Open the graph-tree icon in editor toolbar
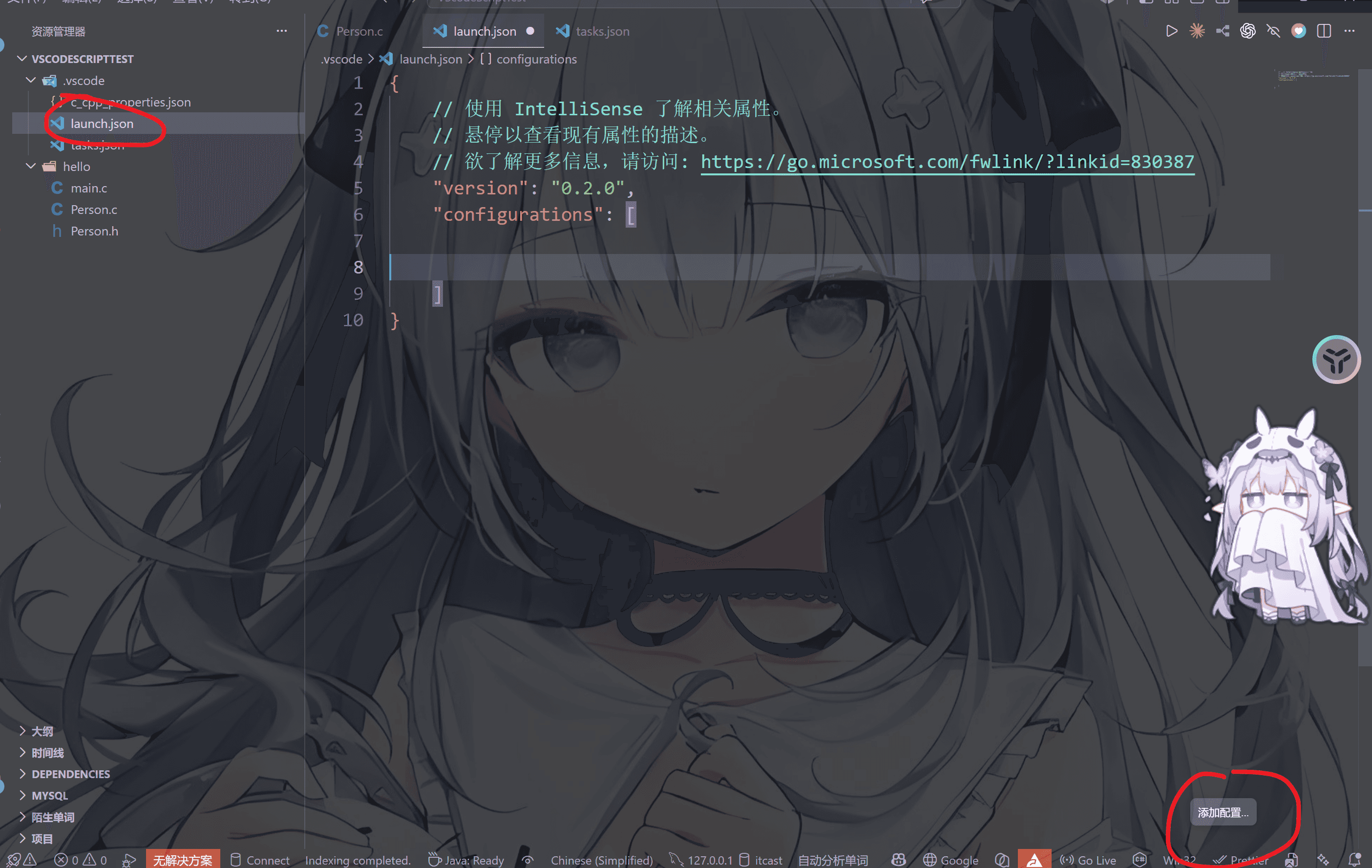 point(1222,31)
